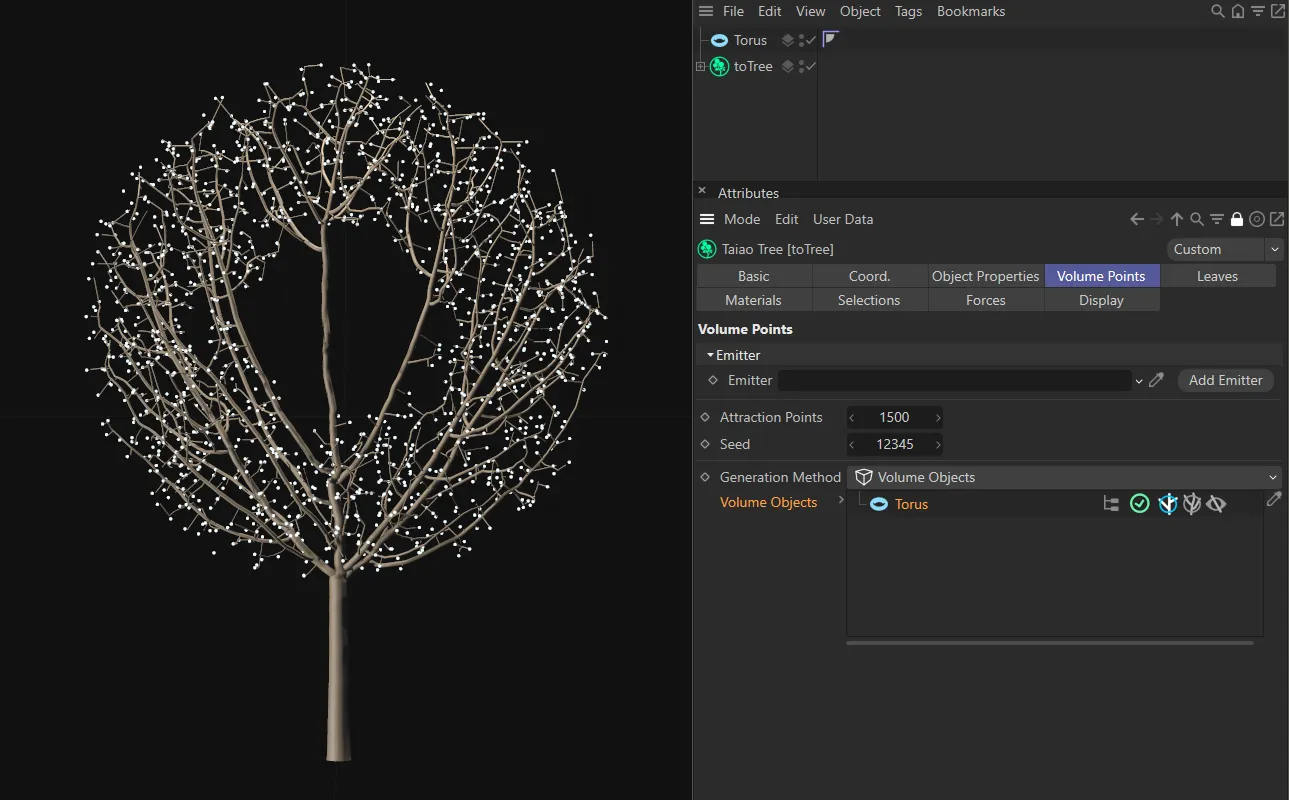Image resolution: width=1289 pixels, height=800 pixels.
Task: Switch to the Leaves tab
Action: [1217, 277]
